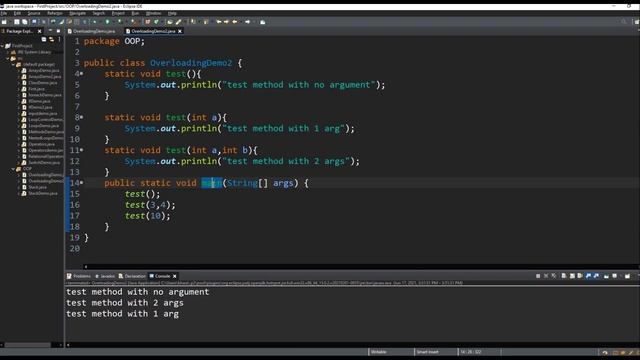640x360 pixels.
Task: Select ClassDemo.java in Package Explorer
Action: [x=42, y=83]
